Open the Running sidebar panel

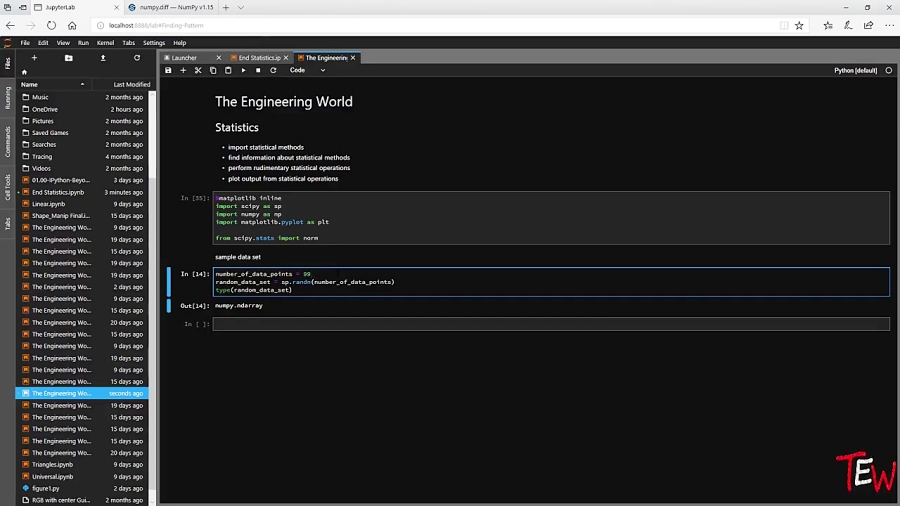pyautogui.click(x=7, y=98)
